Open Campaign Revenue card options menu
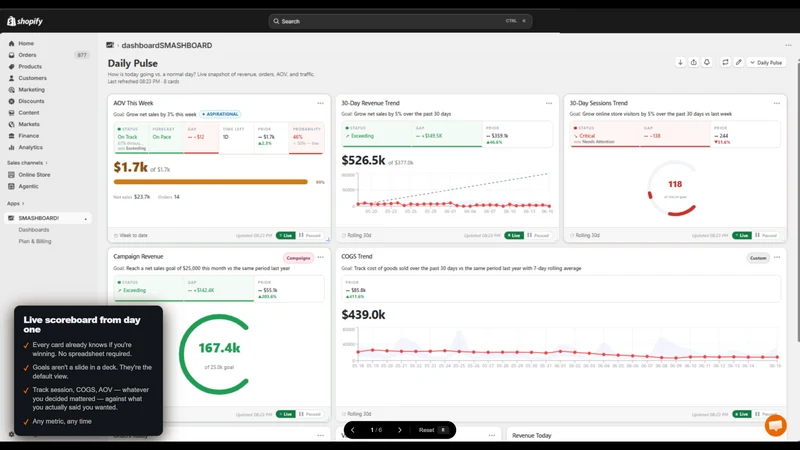 pos(320,257)
